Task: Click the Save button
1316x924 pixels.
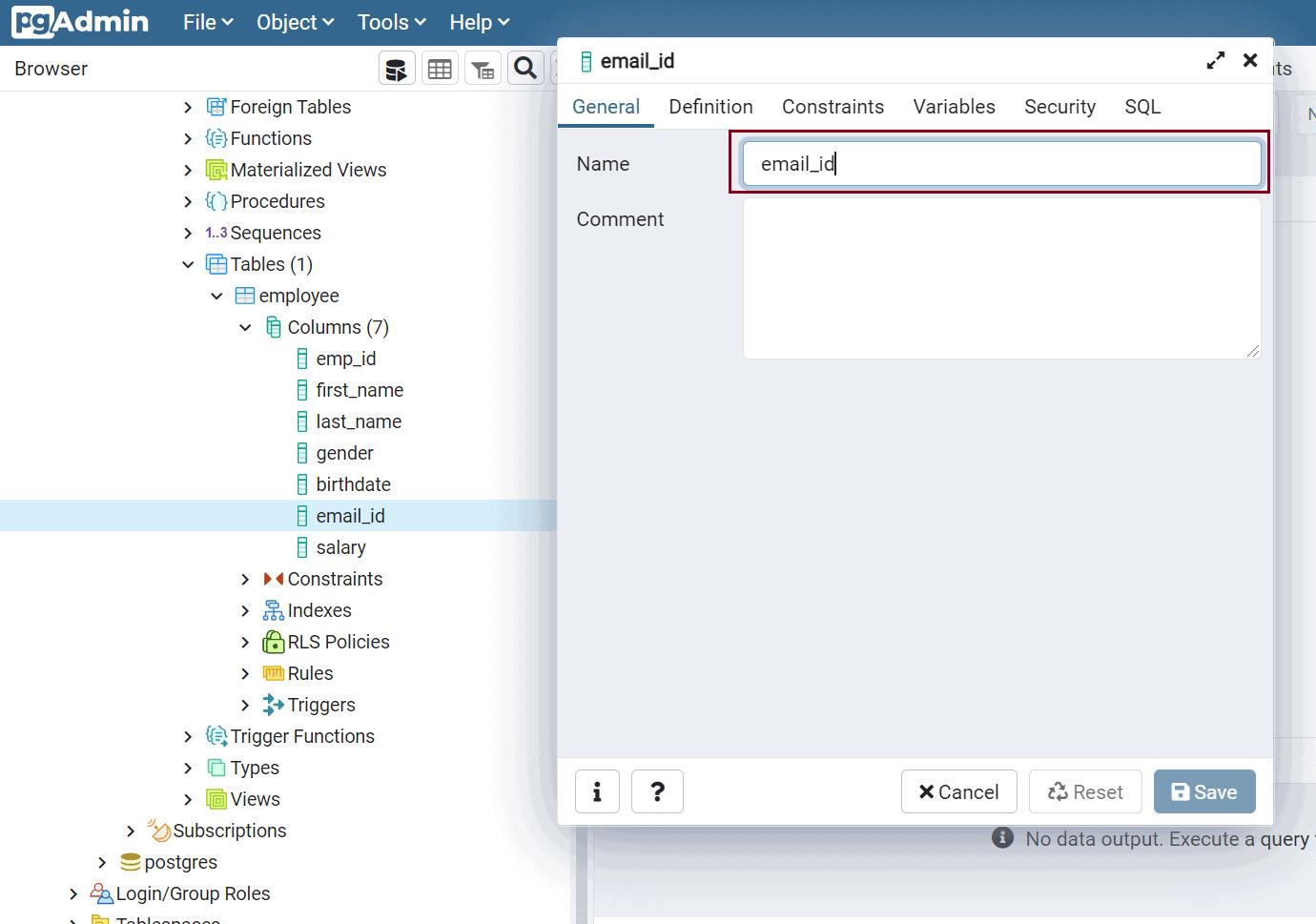Action: click(x=1203, y=791)
